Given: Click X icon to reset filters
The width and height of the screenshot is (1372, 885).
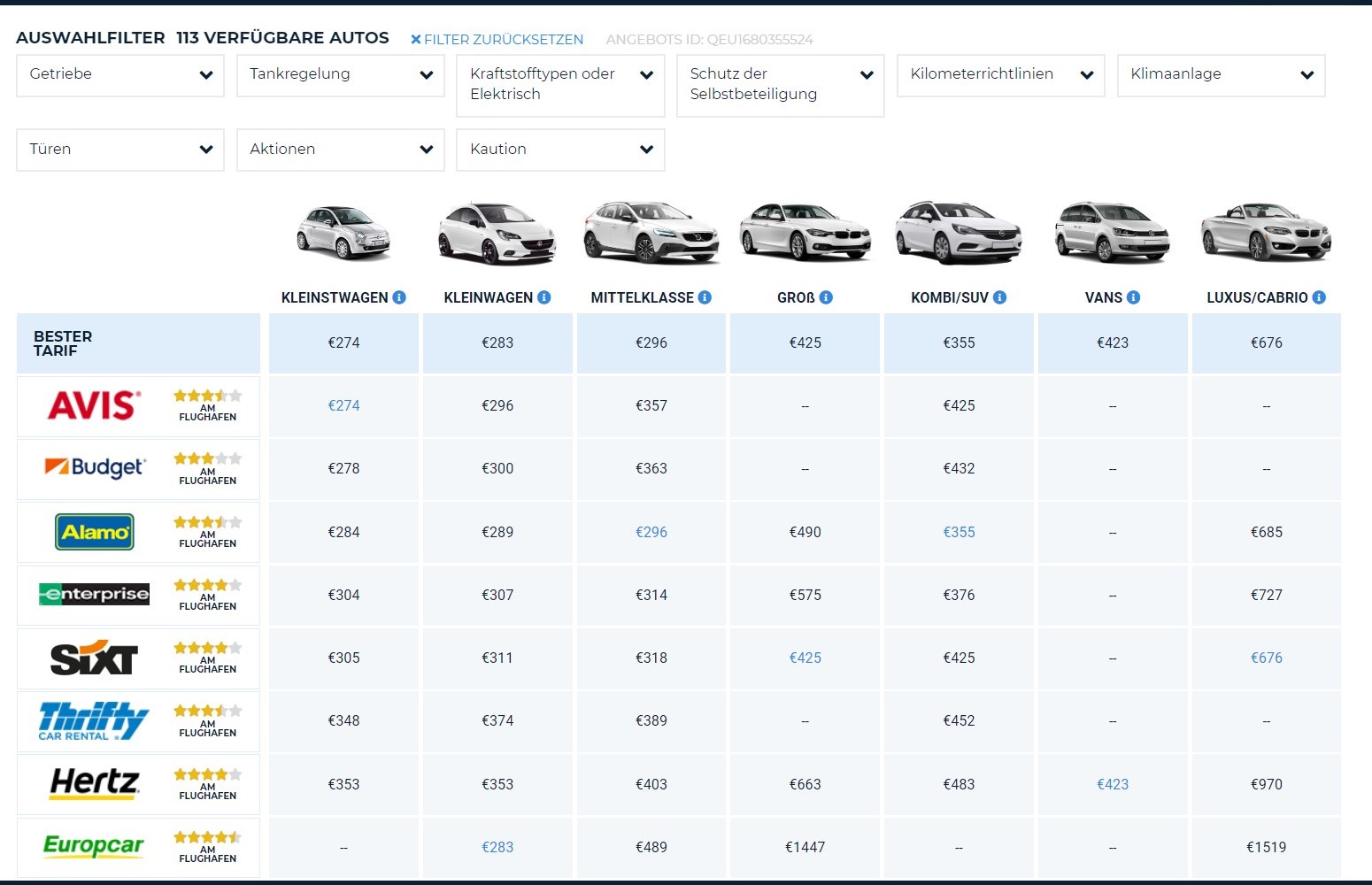Looking at the screenshot, I should [x=415, y=40].
